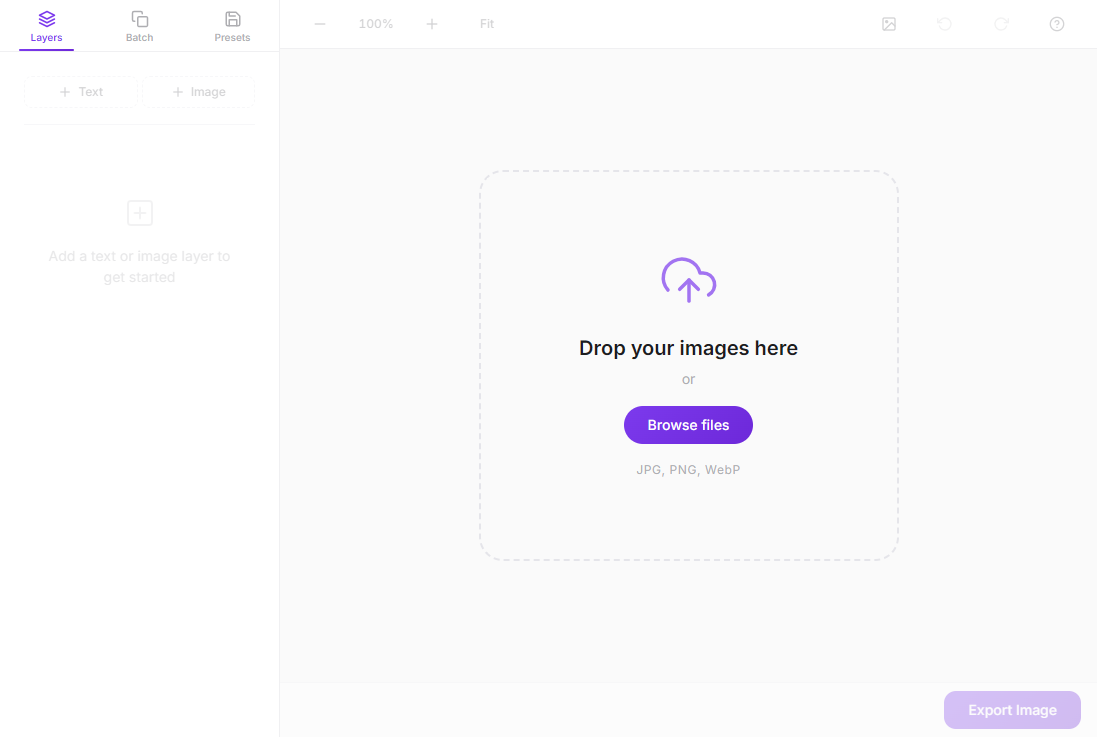Open the help icon
Screen dimensions: 1097x737
(x=1057, y=24)
